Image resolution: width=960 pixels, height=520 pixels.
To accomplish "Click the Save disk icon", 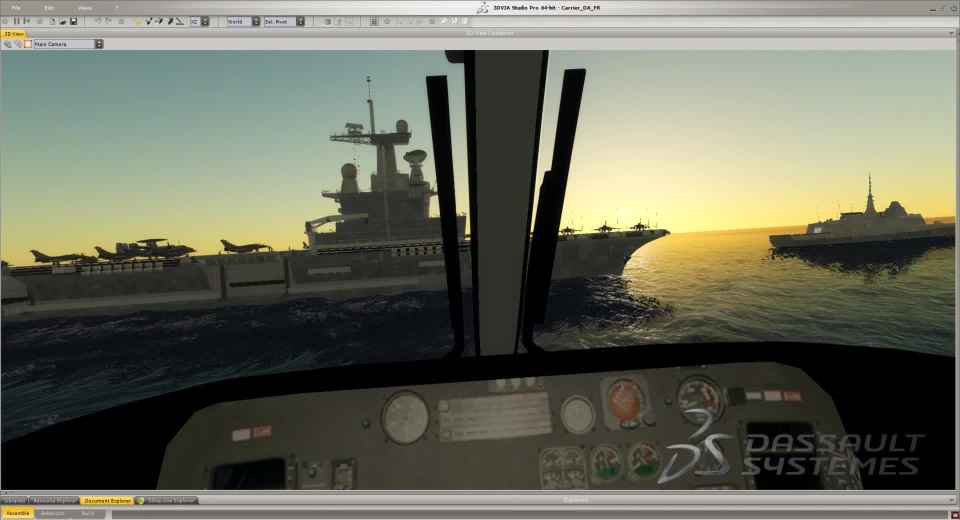I will tap(73, 21).
